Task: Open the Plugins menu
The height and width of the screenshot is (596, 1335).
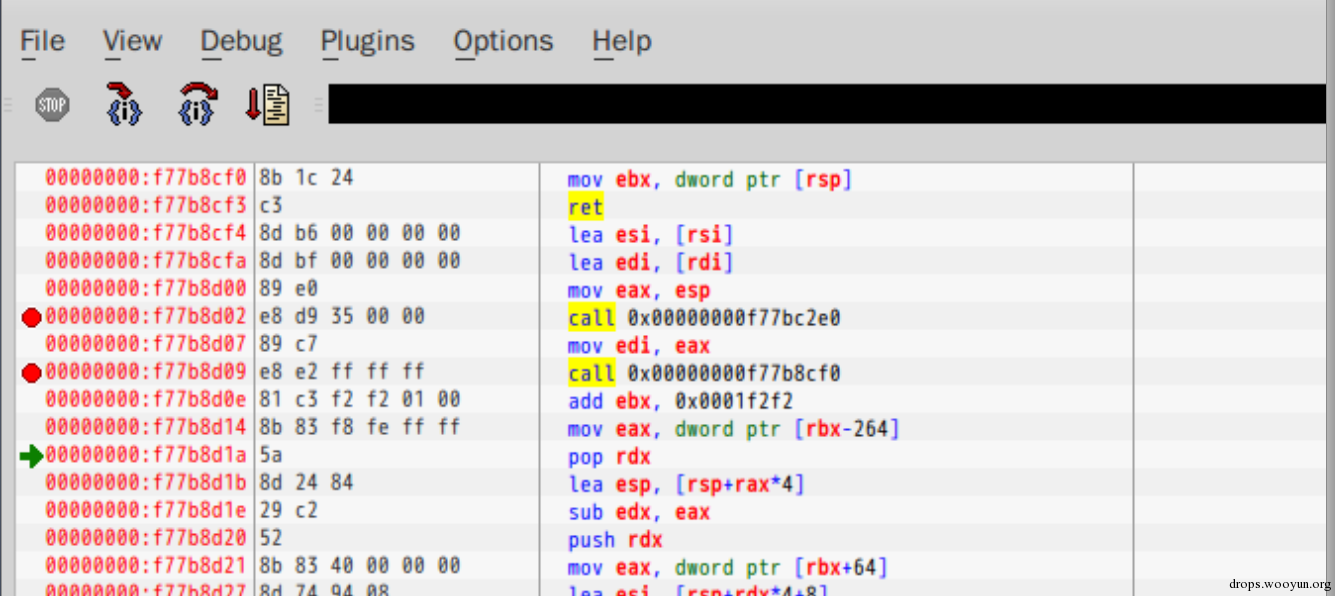Action: click(x=367, y=41)
